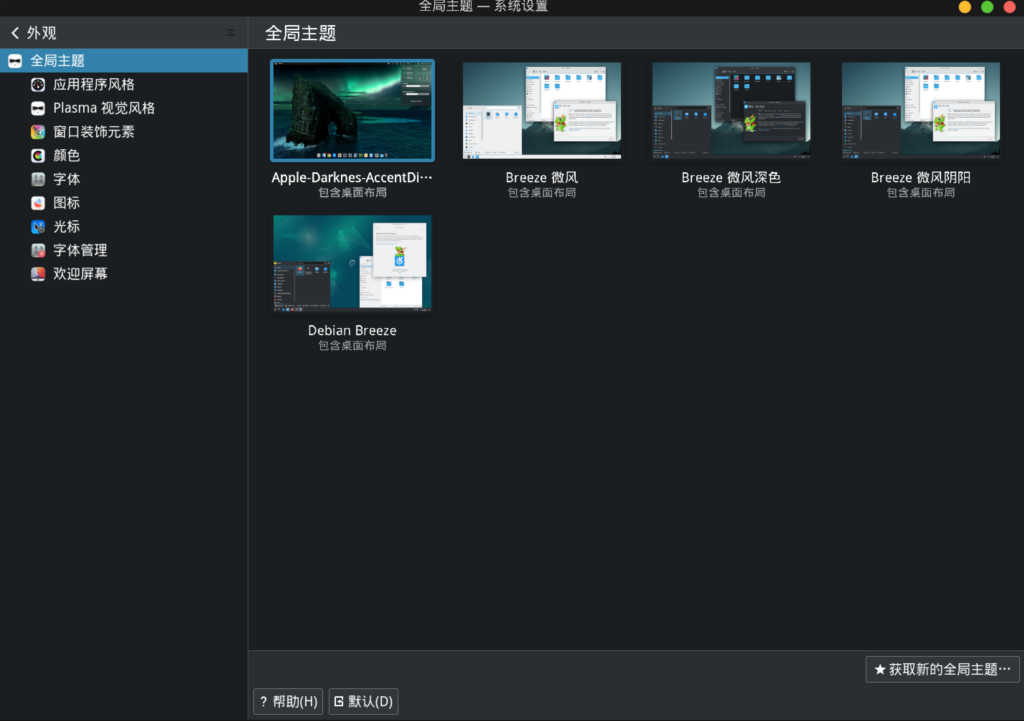1024x721 pixels.
Task: Click the 应用程序风格 icon
Action: pos(38,84)
